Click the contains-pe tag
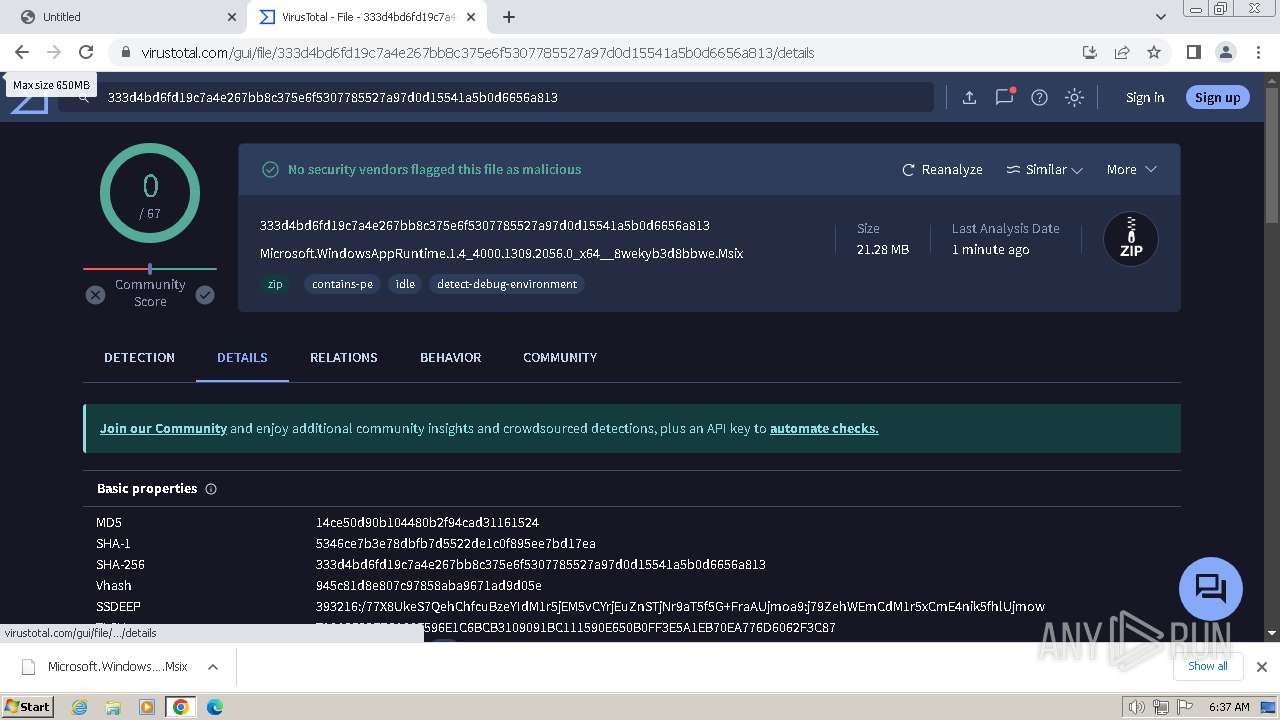The height and width of the screenshot is (720, 1280). point(342,284)
